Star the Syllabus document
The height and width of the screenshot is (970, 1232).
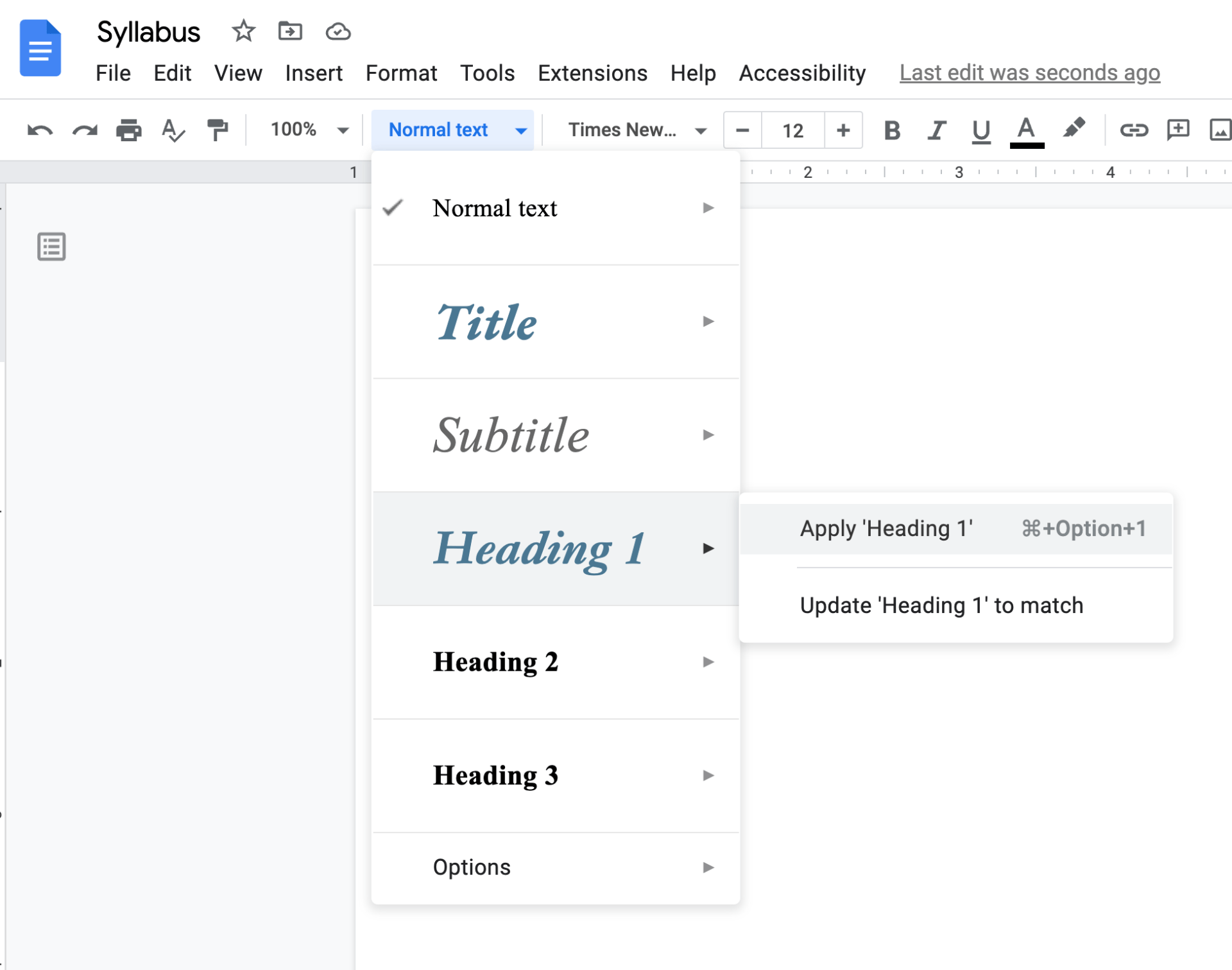243,31
